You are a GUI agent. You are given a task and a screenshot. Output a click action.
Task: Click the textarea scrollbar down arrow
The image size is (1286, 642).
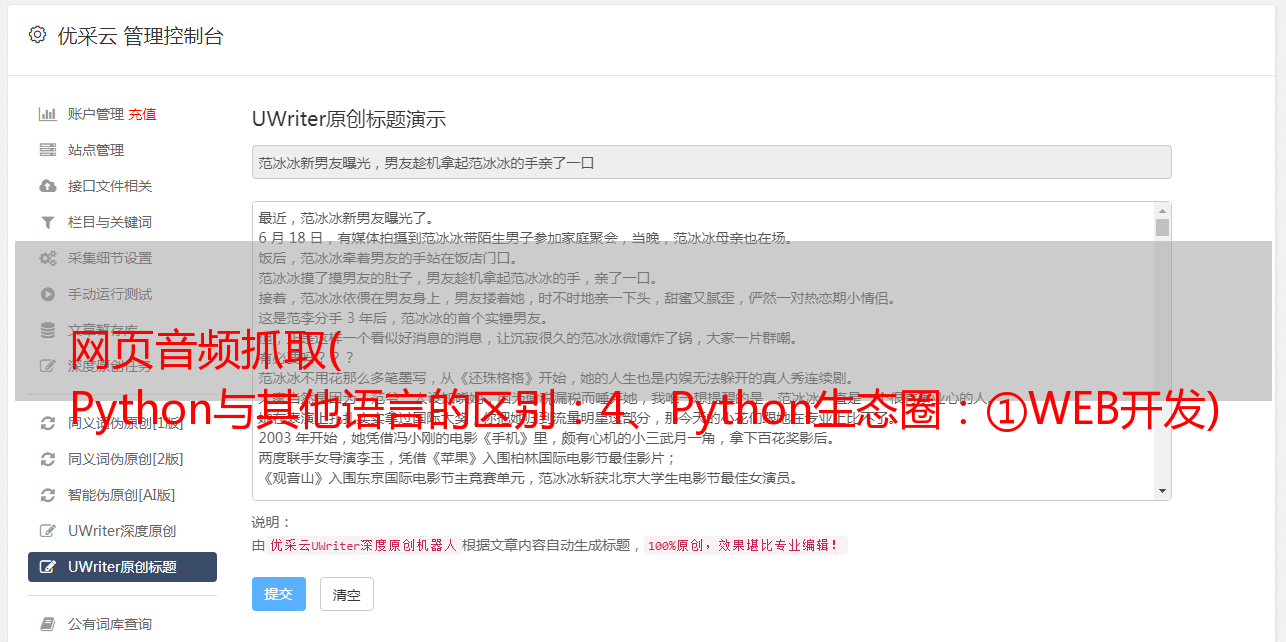coord(1162,491)
